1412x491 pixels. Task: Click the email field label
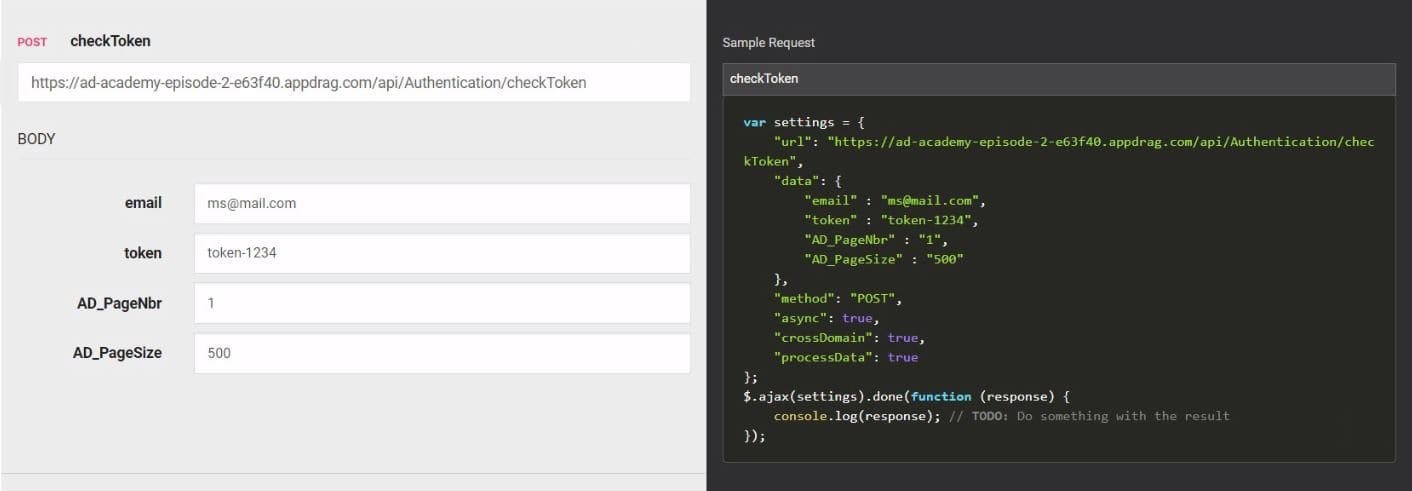click(x=143, y=203)
